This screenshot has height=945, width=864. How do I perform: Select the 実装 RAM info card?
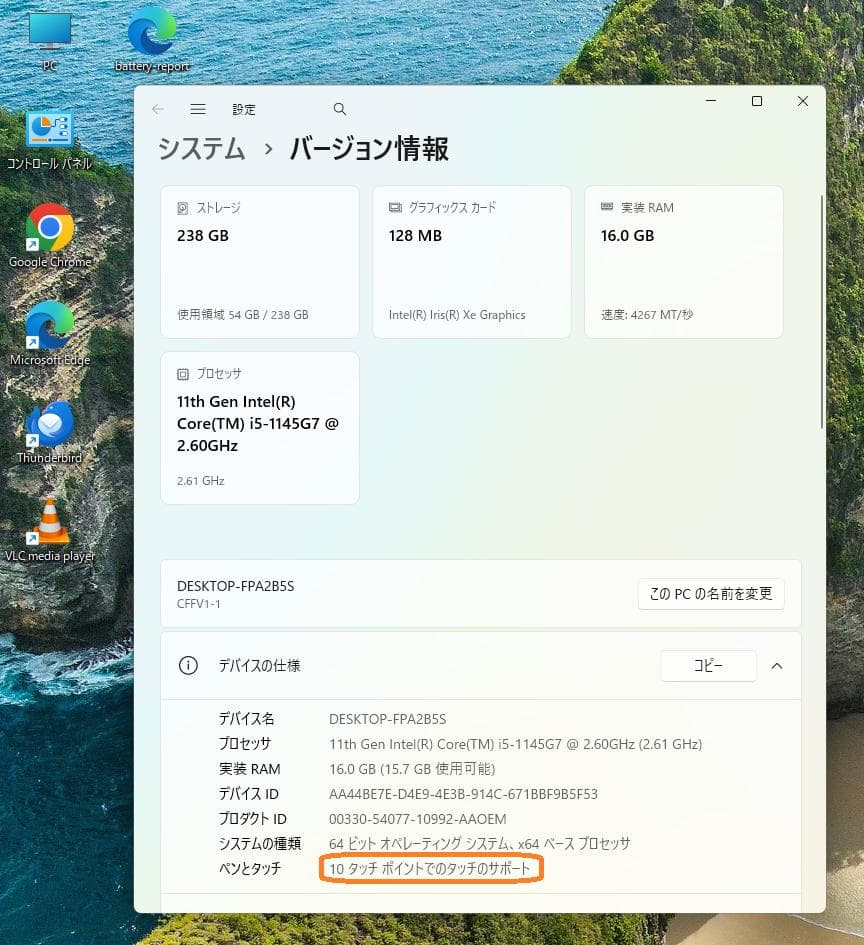point(683,261)
